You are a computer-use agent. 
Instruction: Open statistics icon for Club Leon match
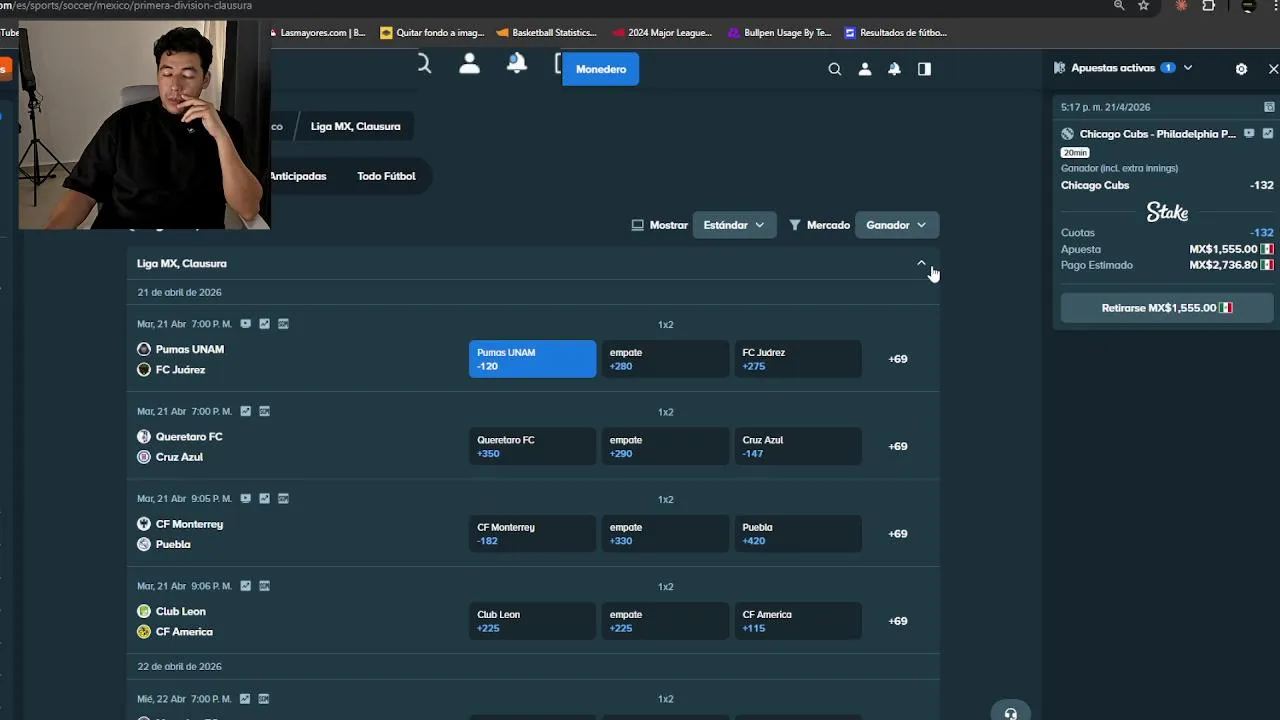pos(245,586)
